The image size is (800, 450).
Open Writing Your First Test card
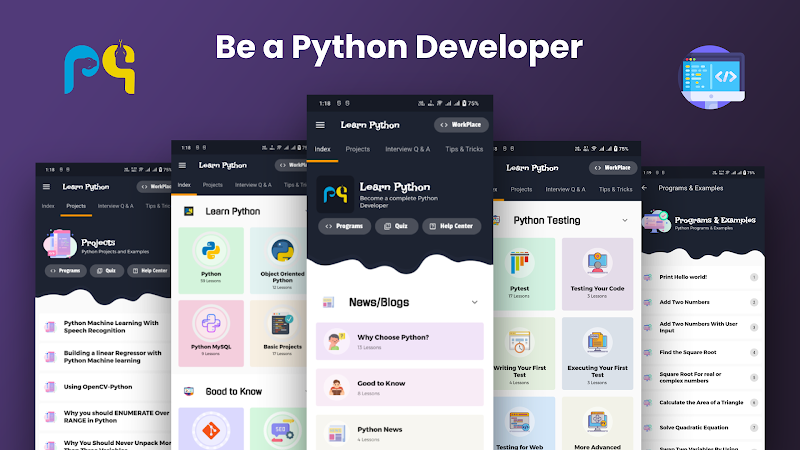coord(524,354)
